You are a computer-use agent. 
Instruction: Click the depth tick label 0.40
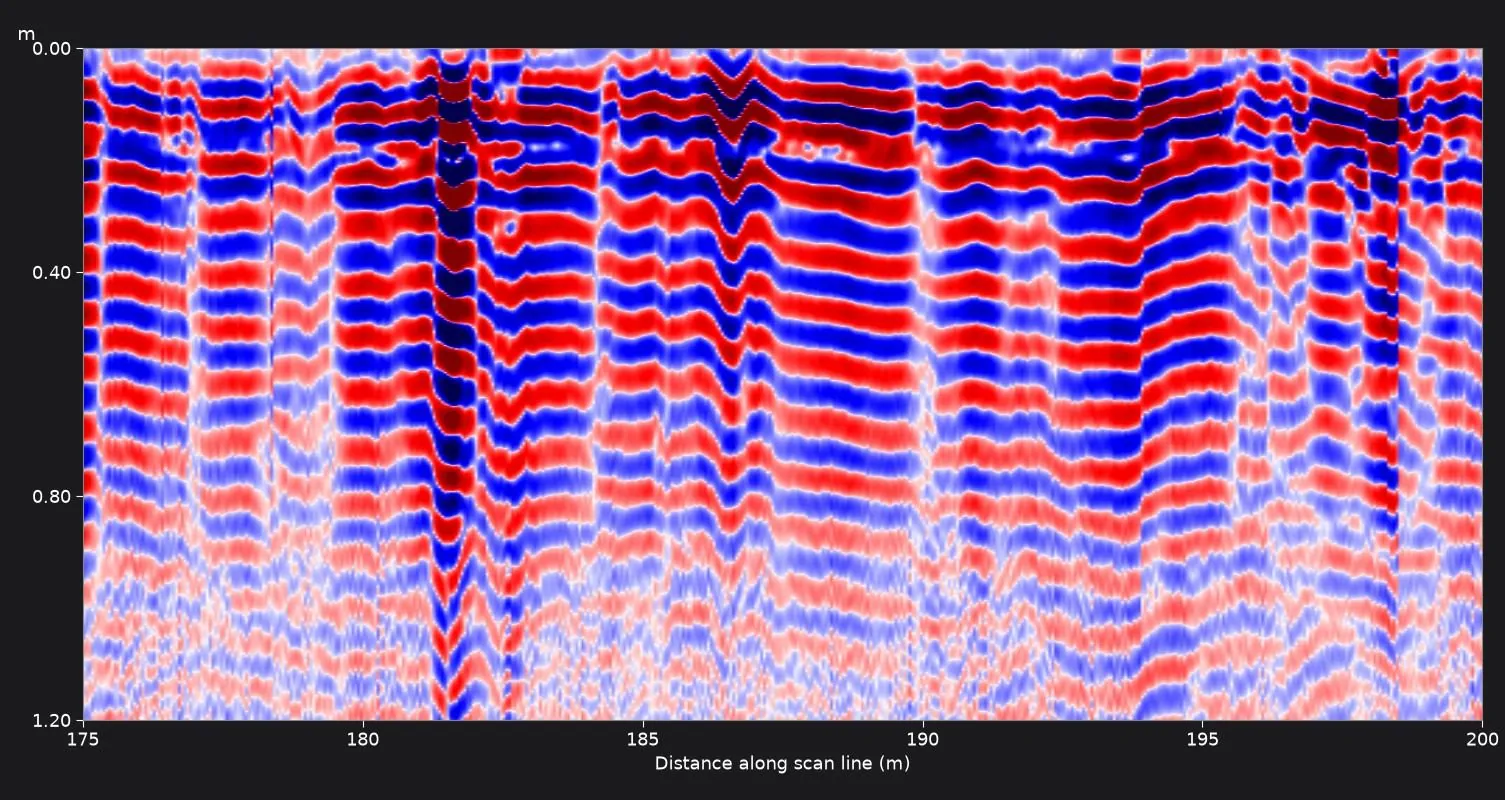pyautogui.click(x=53, y=272)
